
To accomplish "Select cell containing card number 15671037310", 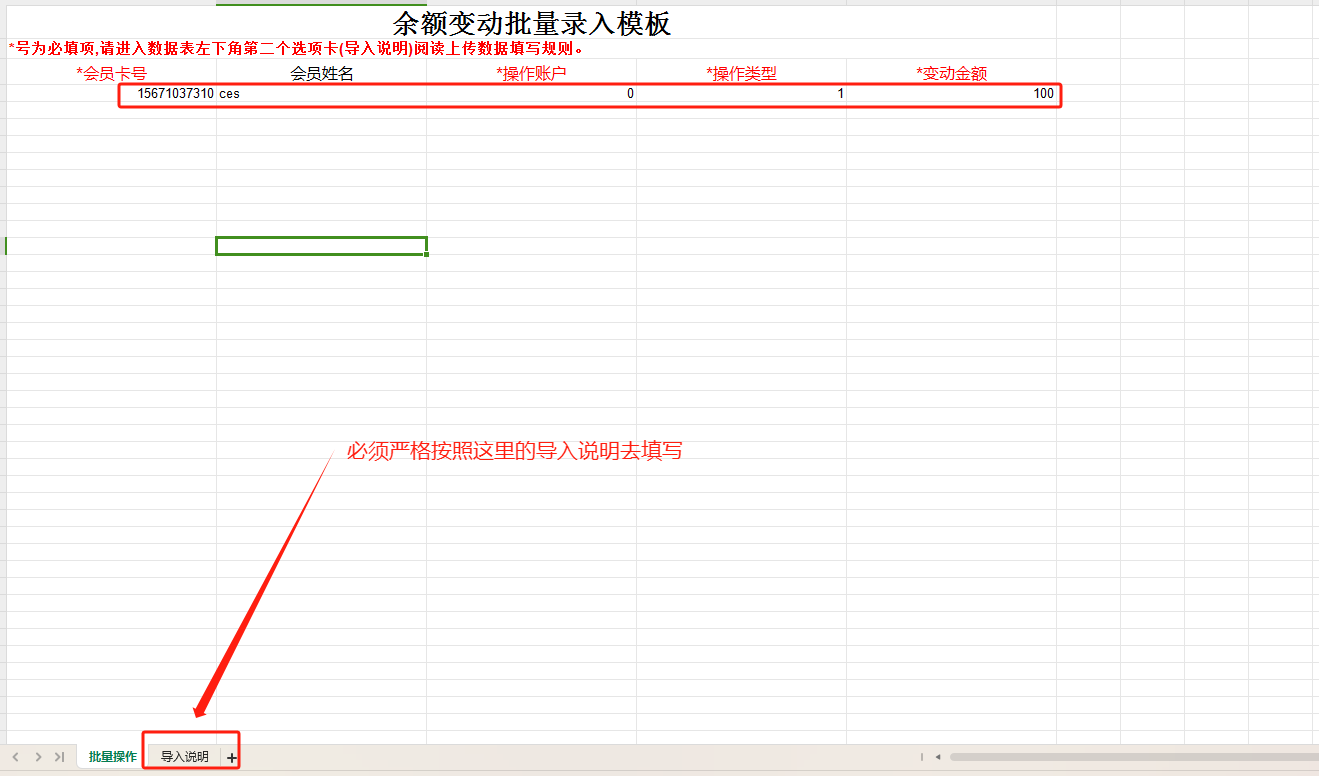I will [x=175, y=94].
